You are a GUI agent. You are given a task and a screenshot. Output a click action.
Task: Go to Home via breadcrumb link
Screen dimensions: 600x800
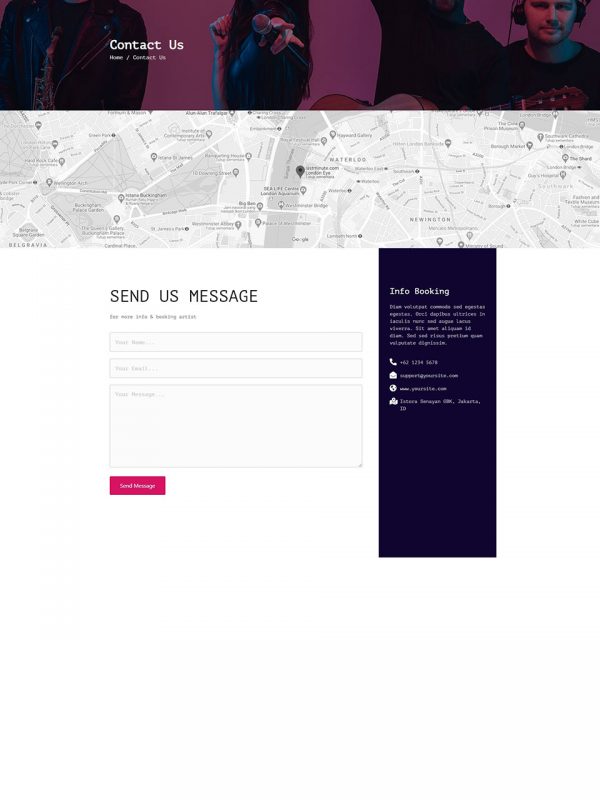pos(116,57)
